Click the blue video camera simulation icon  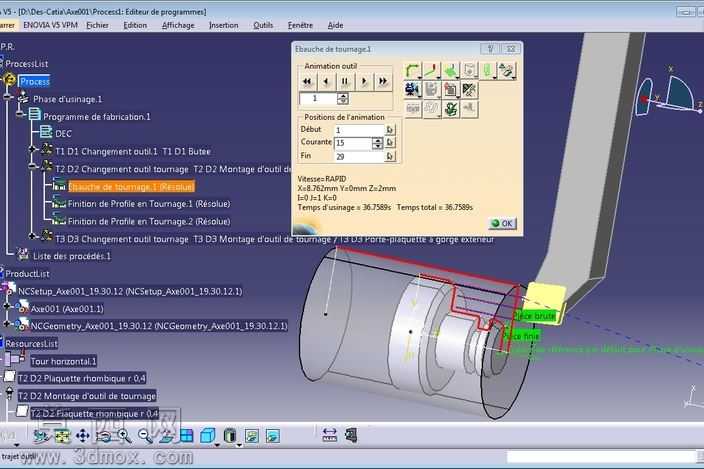click(x=412, y=90)
